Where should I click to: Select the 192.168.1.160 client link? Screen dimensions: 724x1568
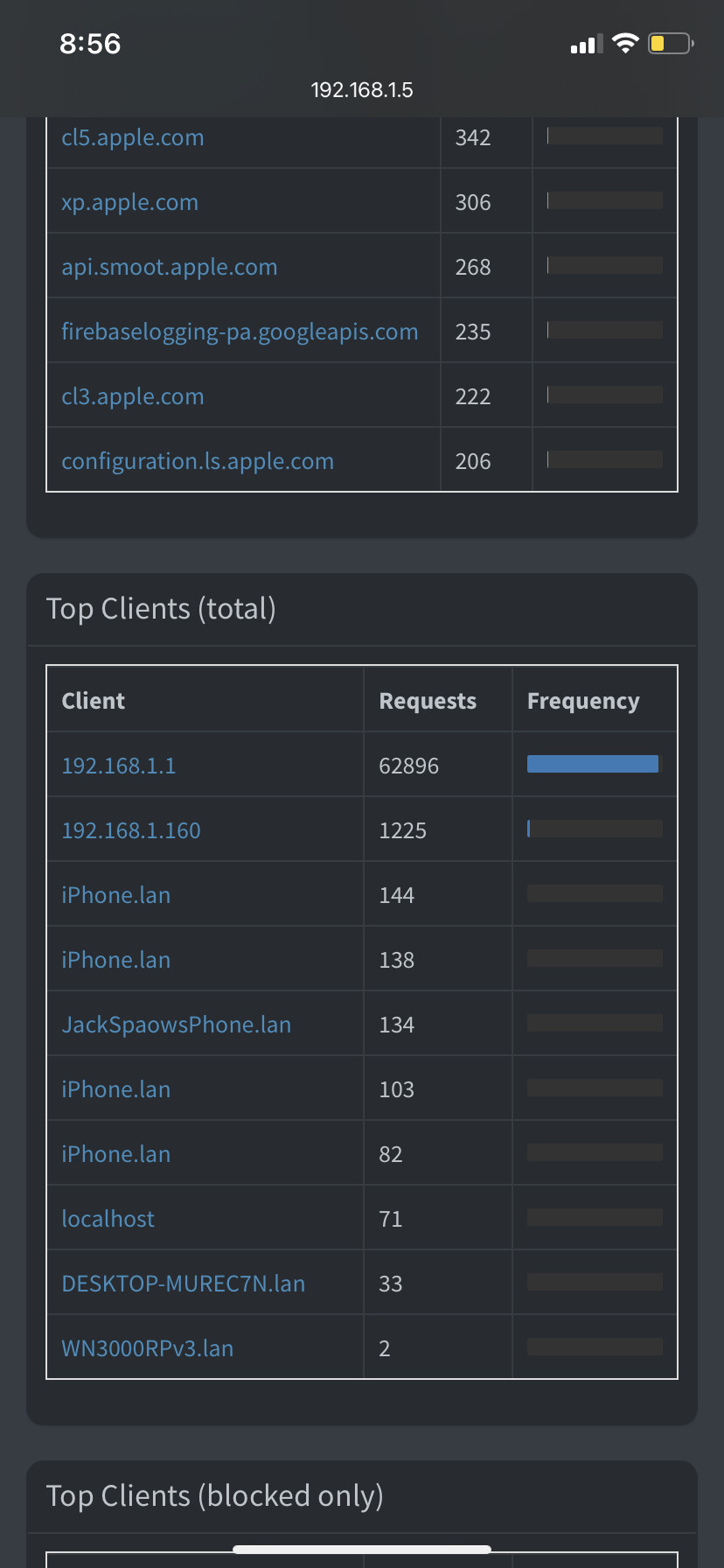131,831
